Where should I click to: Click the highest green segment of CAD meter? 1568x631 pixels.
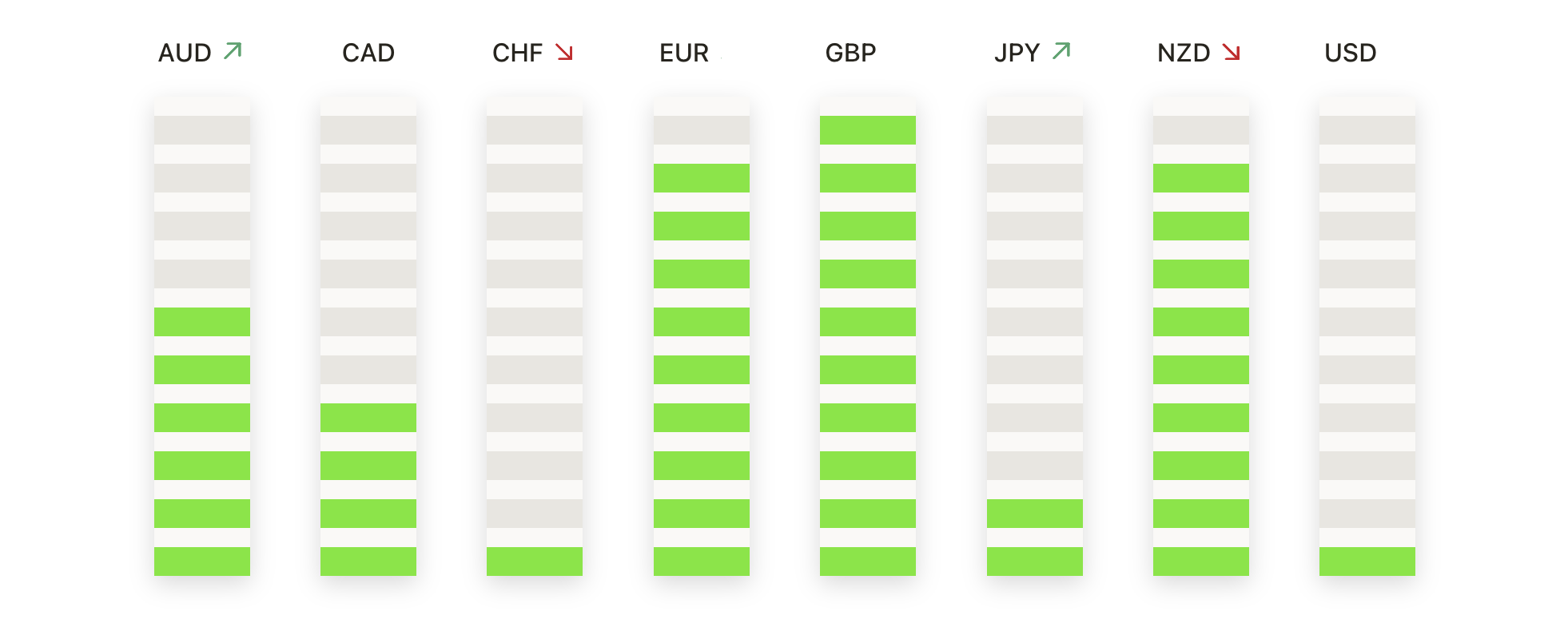(368, 418)
